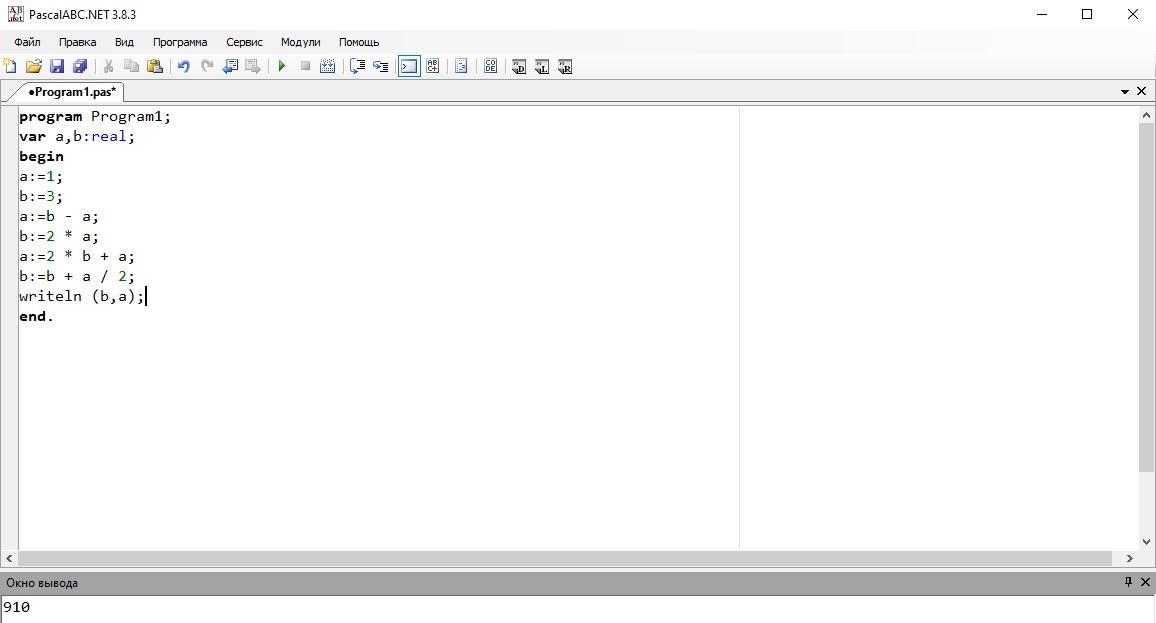This screenshot has height=623, width=1156.
Task: Open a file using the folder icon
Action: pos(33,66)
